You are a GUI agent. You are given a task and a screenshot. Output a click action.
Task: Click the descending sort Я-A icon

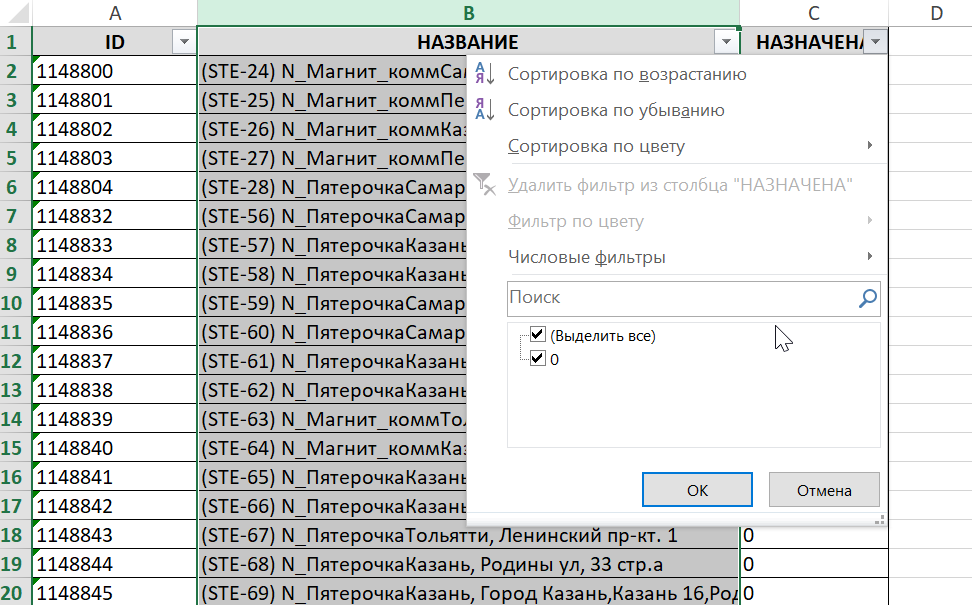coord(484,110)
